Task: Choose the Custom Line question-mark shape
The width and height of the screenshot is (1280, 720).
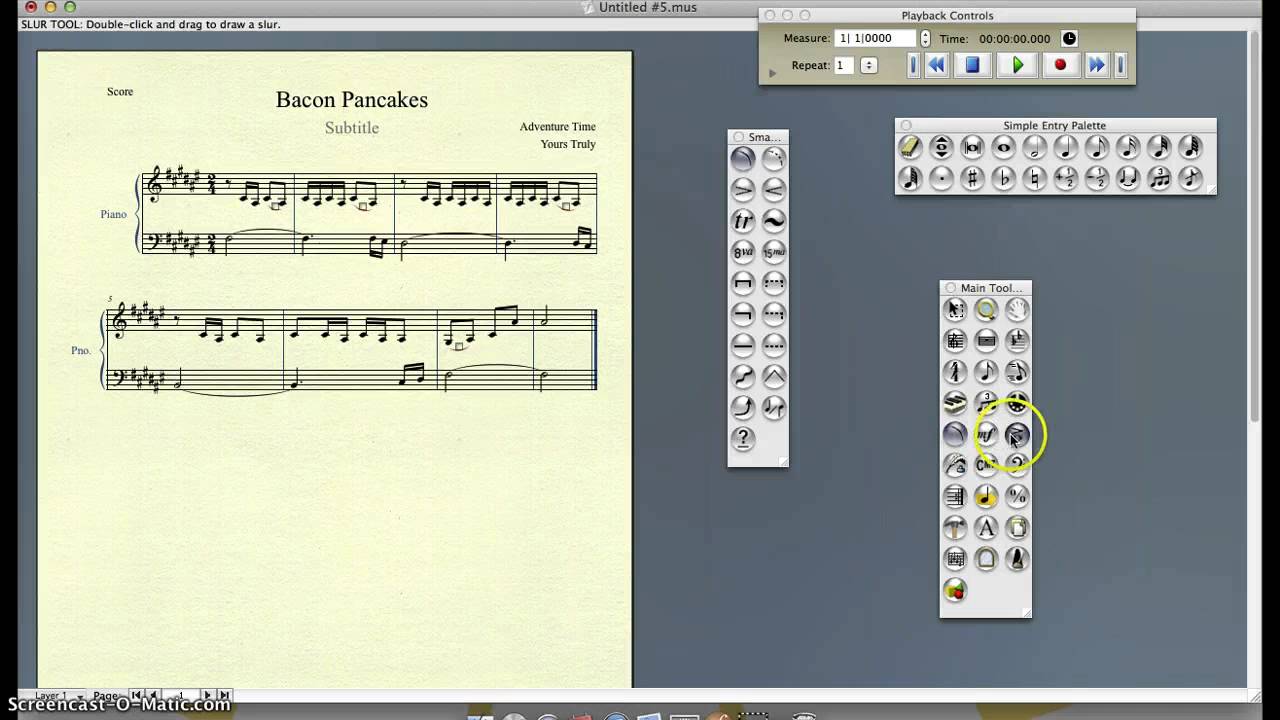Action: tap(743, 438)
